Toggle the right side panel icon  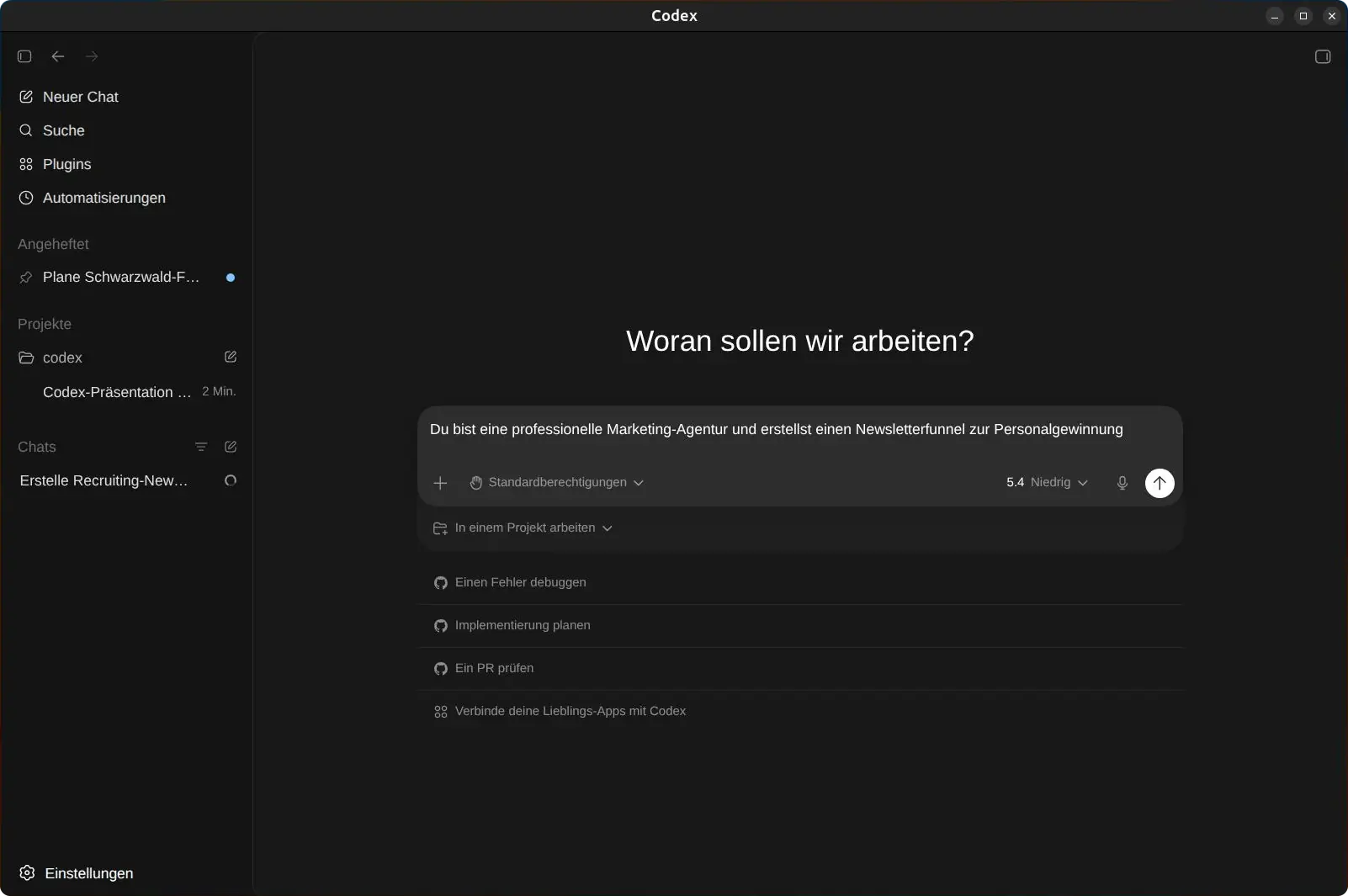click(x=1323, y=56)
